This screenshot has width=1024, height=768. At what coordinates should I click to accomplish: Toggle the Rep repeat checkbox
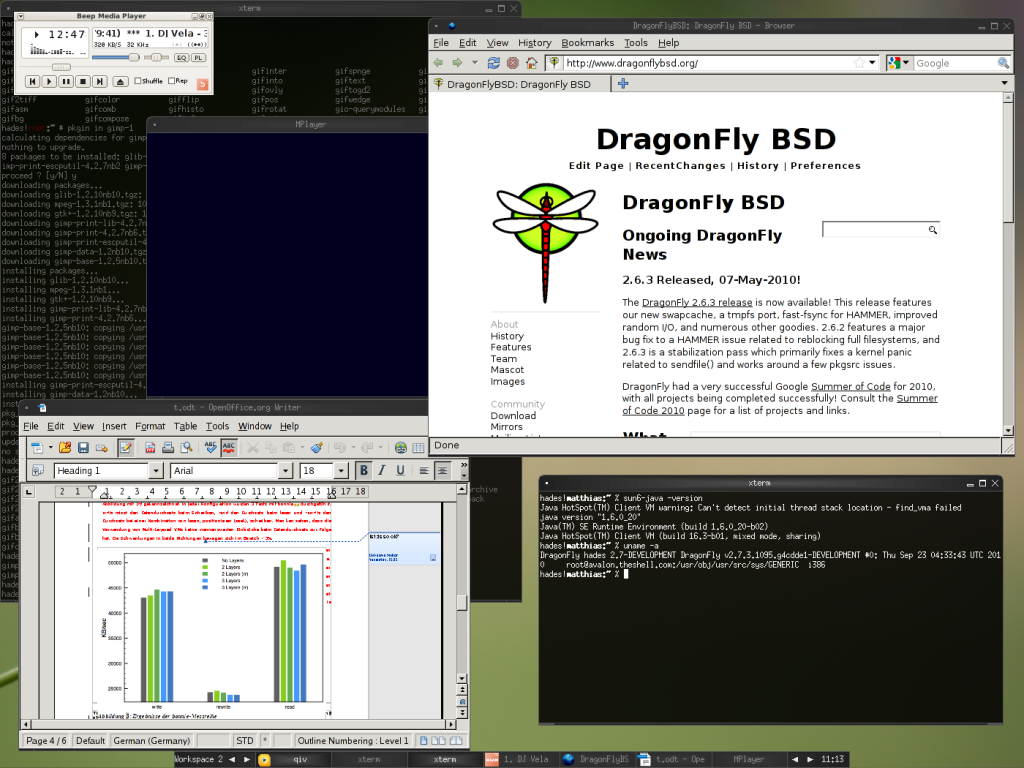[171, 81]
